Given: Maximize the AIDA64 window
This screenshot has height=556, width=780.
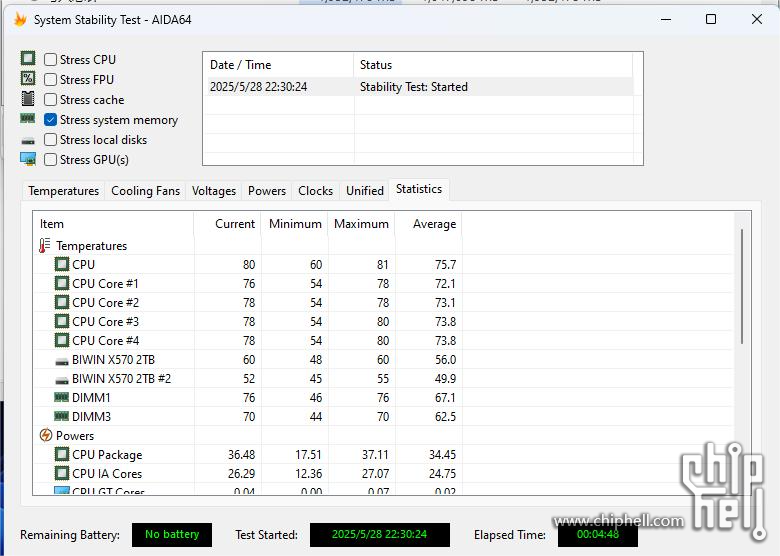Looking at the screenshot, I should (x=711, y=19).
